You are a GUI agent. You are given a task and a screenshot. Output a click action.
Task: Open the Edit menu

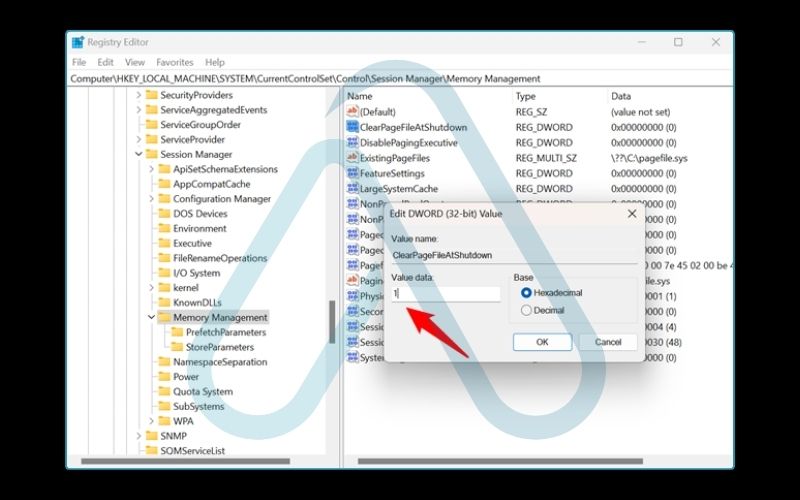pyautogui.click(x=105, y=62)
